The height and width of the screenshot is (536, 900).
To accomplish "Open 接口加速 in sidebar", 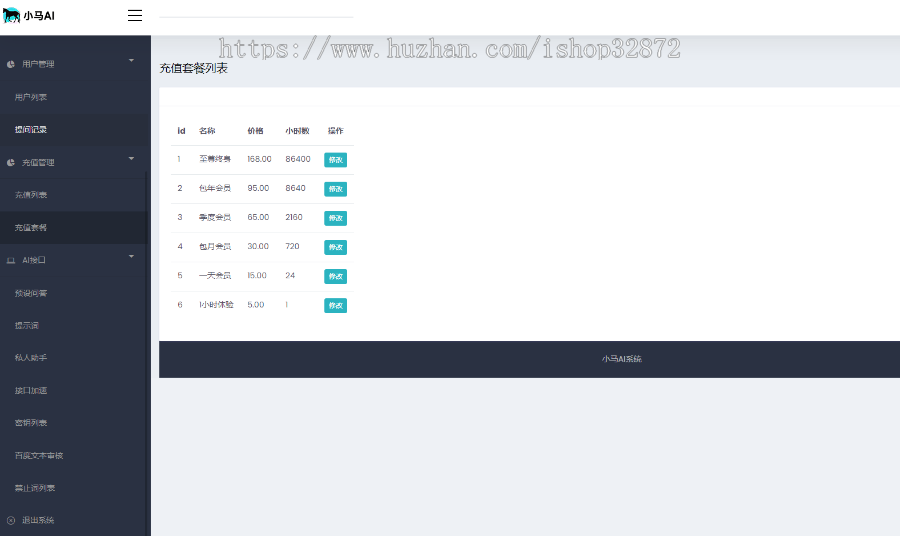I will point(31,390).
